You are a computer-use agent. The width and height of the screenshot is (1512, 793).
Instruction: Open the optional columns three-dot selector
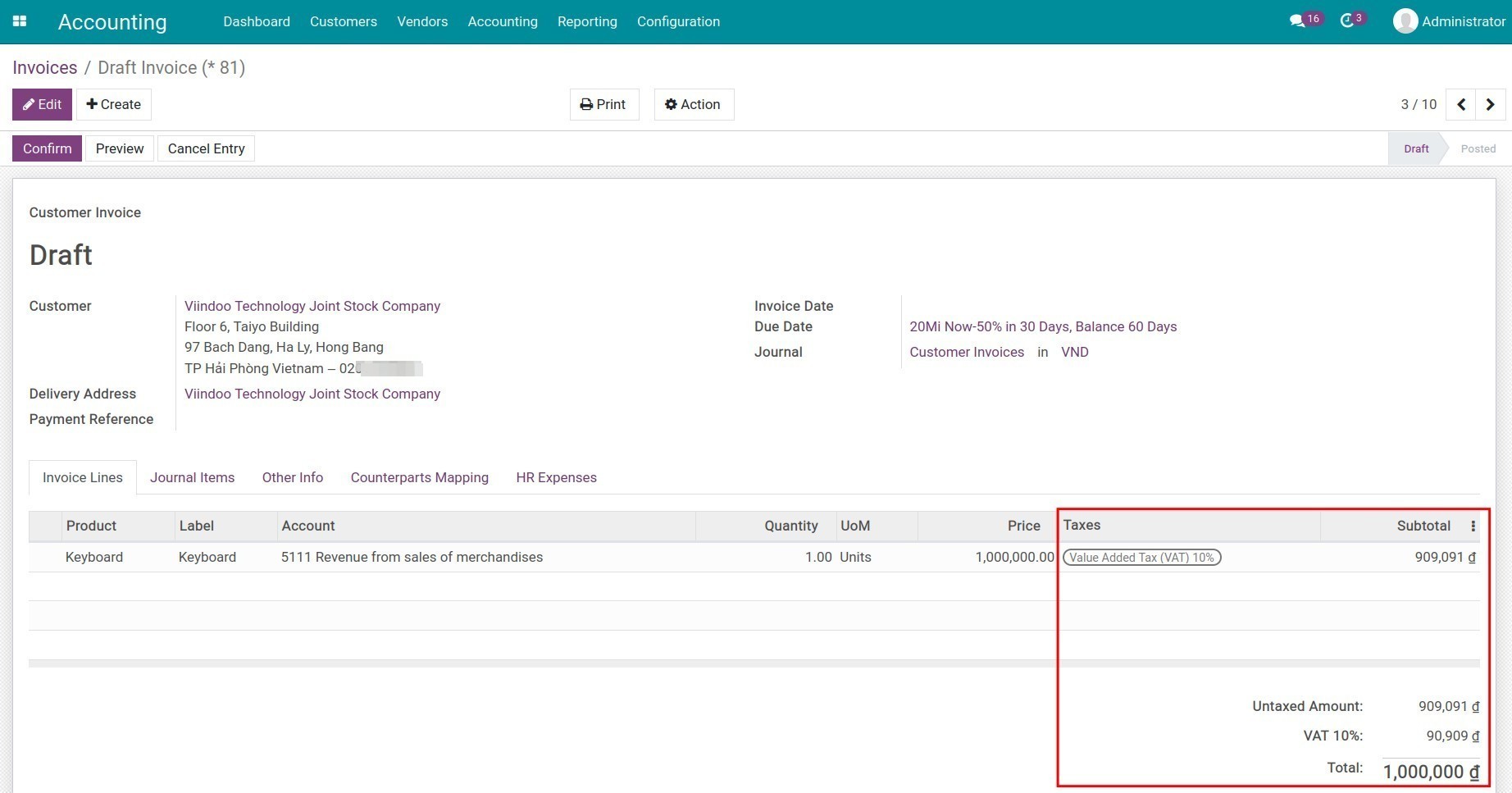click(x=1474, y=526)
